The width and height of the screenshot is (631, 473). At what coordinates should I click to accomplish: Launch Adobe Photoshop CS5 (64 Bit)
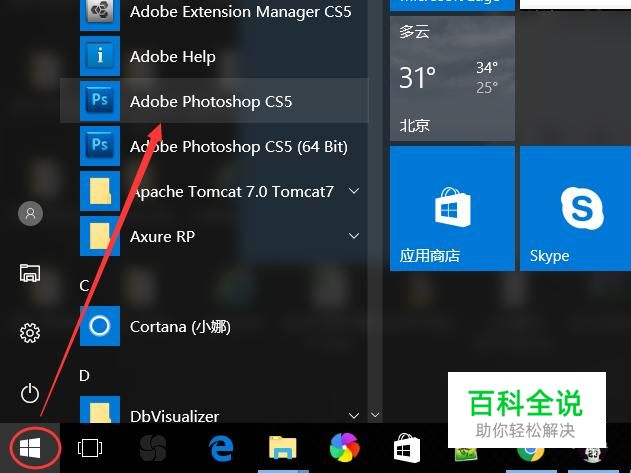[214, 146]
